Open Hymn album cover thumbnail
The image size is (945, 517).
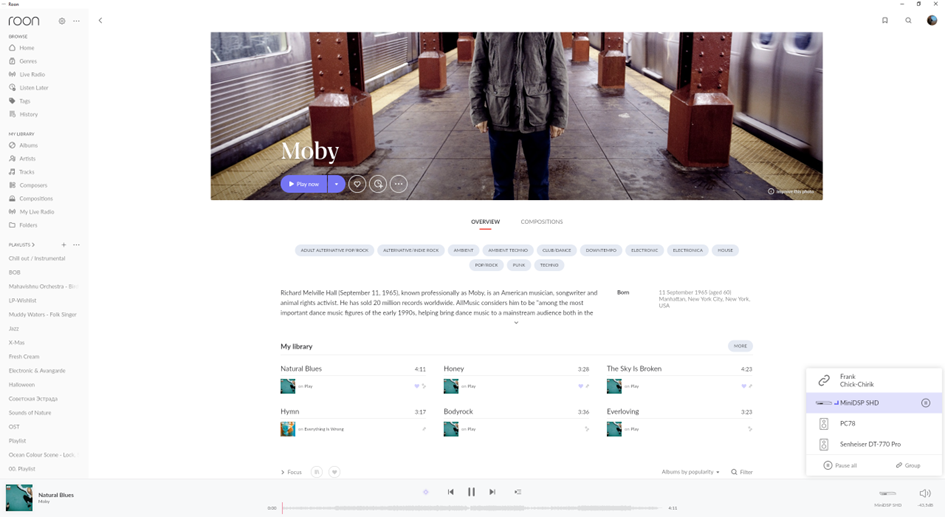point(287,429)
